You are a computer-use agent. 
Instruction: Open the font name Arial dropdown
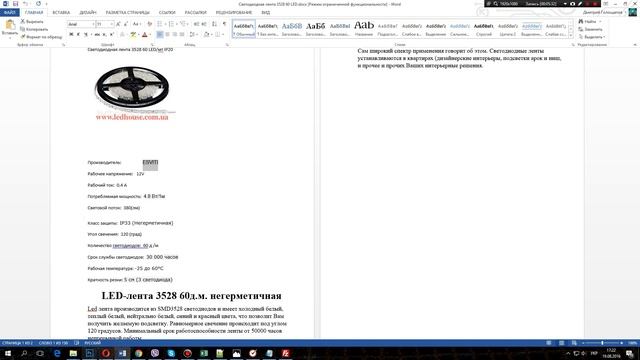point(93,24)
